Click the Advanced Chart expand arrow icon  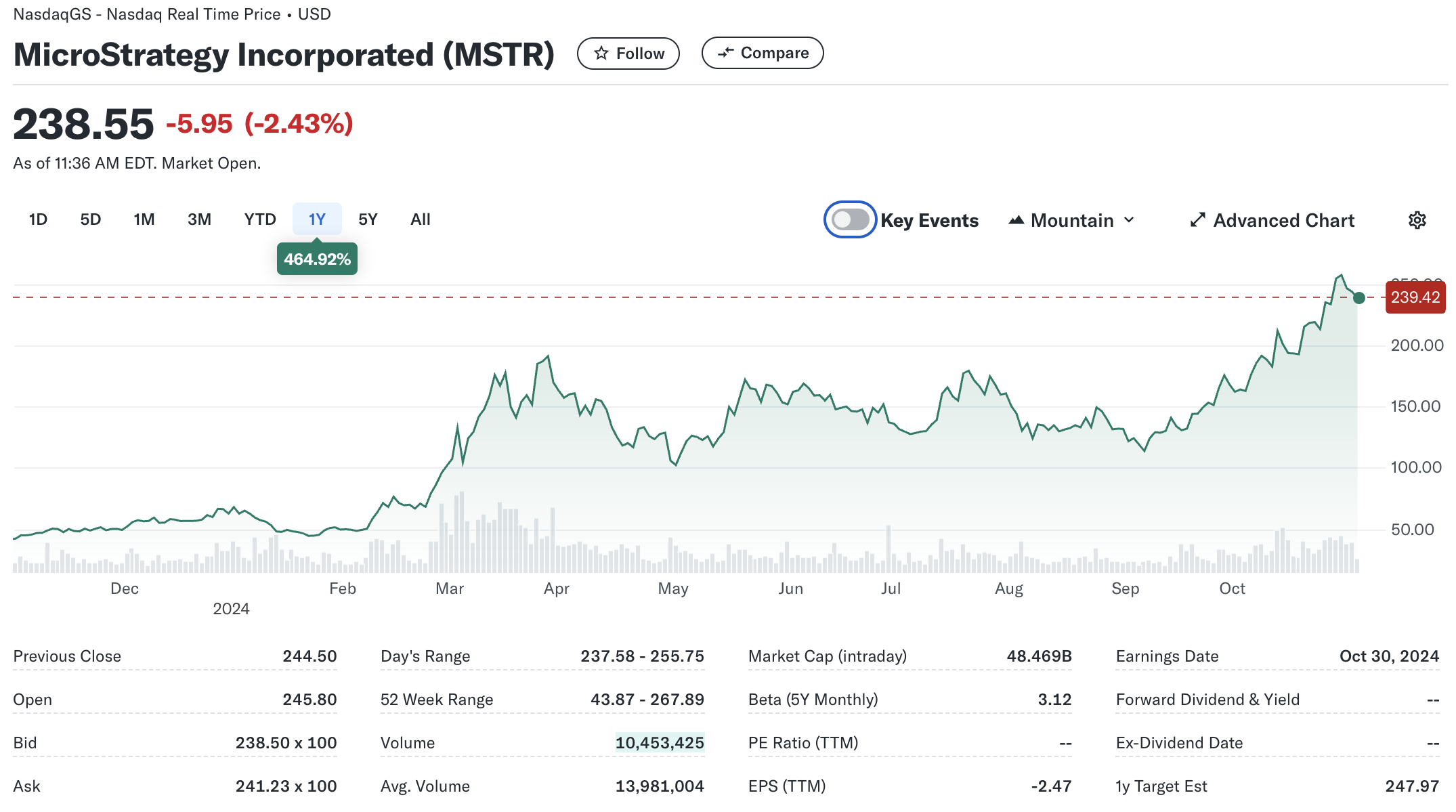[x=1198, y=219]
